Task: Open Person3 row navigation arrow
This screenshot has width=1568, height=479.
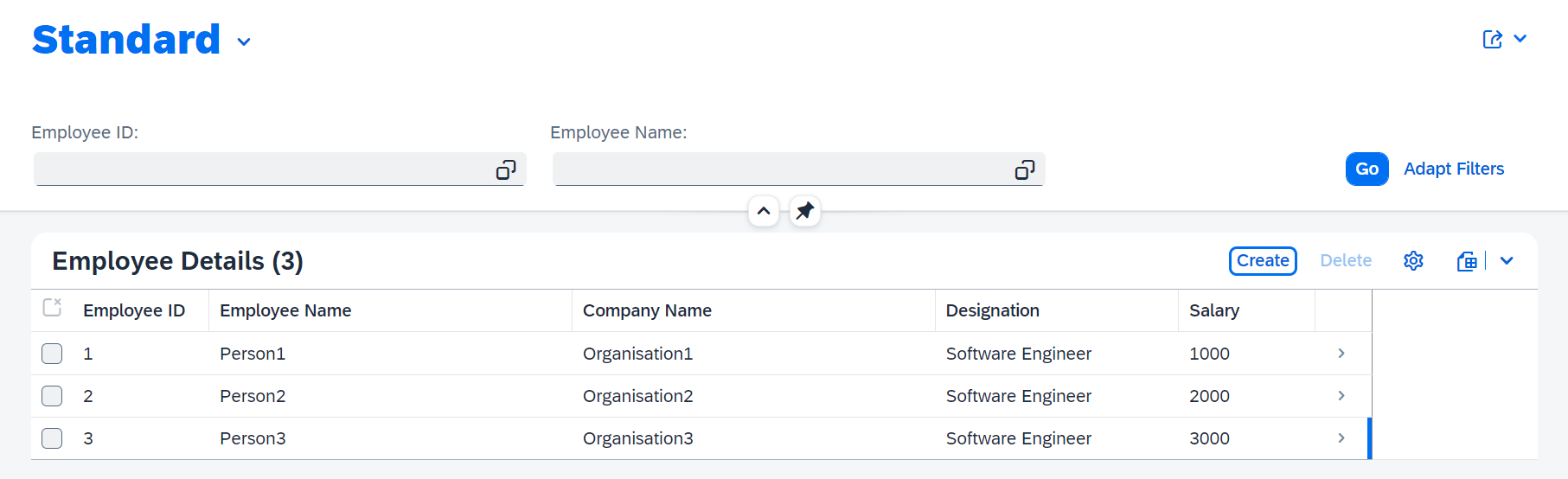Action: coord(1341,438)
